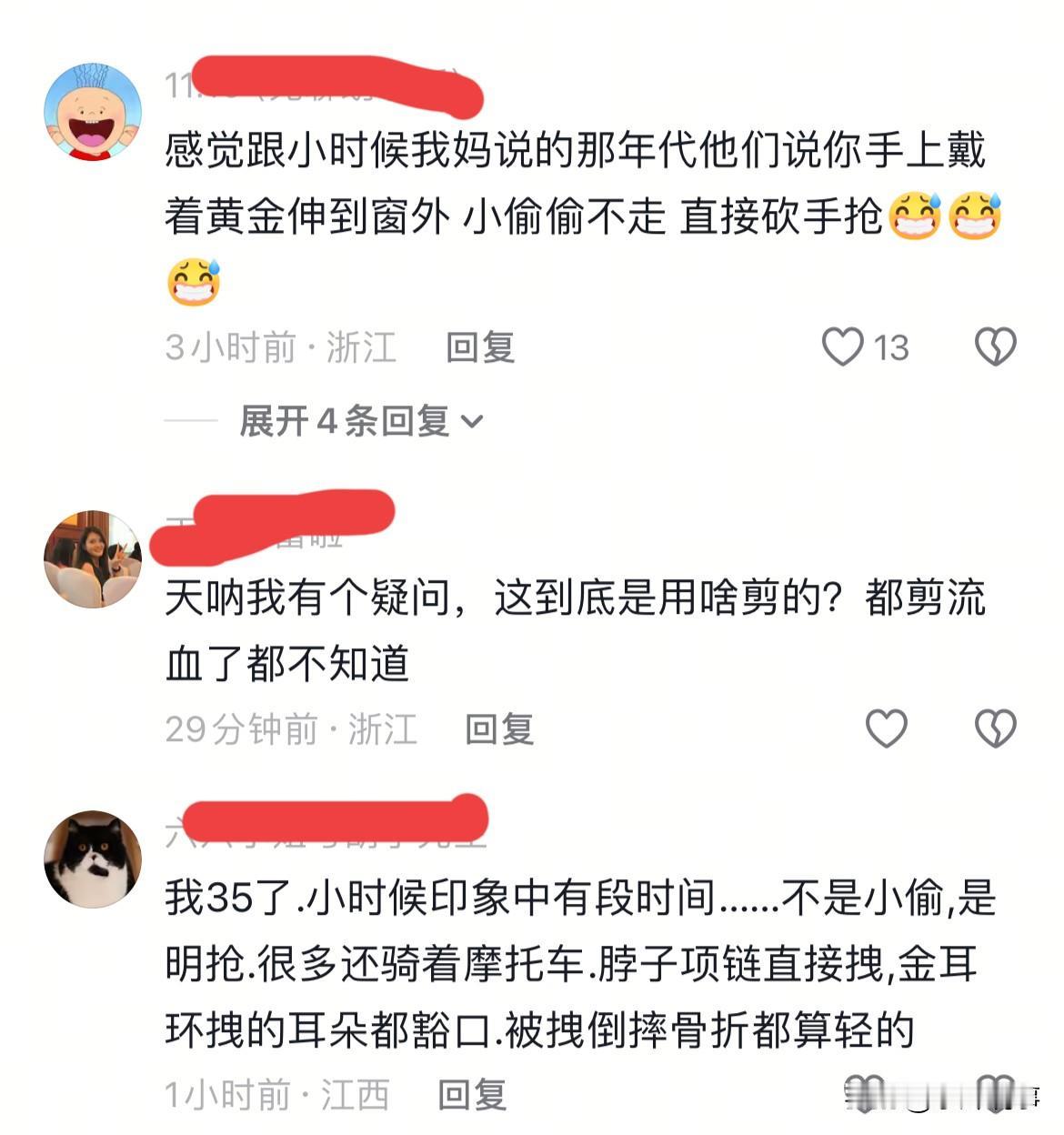Viewport: 1064px width, 1135px height.
Task: Select the comment text beginning 感觉跟小时候我妈说
Action: click(583, 216)
